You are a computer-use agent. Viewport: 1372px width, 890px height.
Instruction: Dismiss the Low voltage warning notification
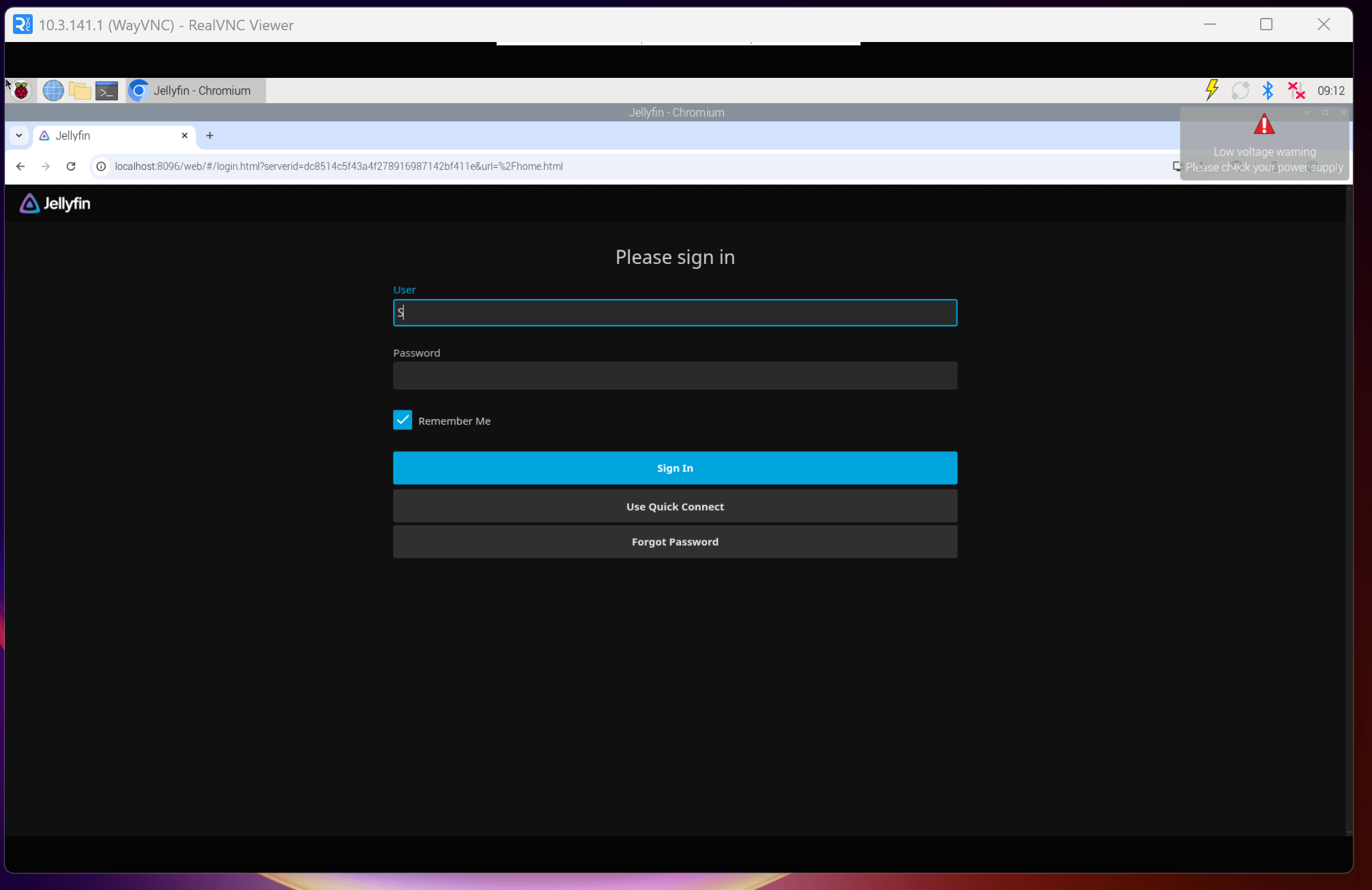click(x=1264, y=144)
